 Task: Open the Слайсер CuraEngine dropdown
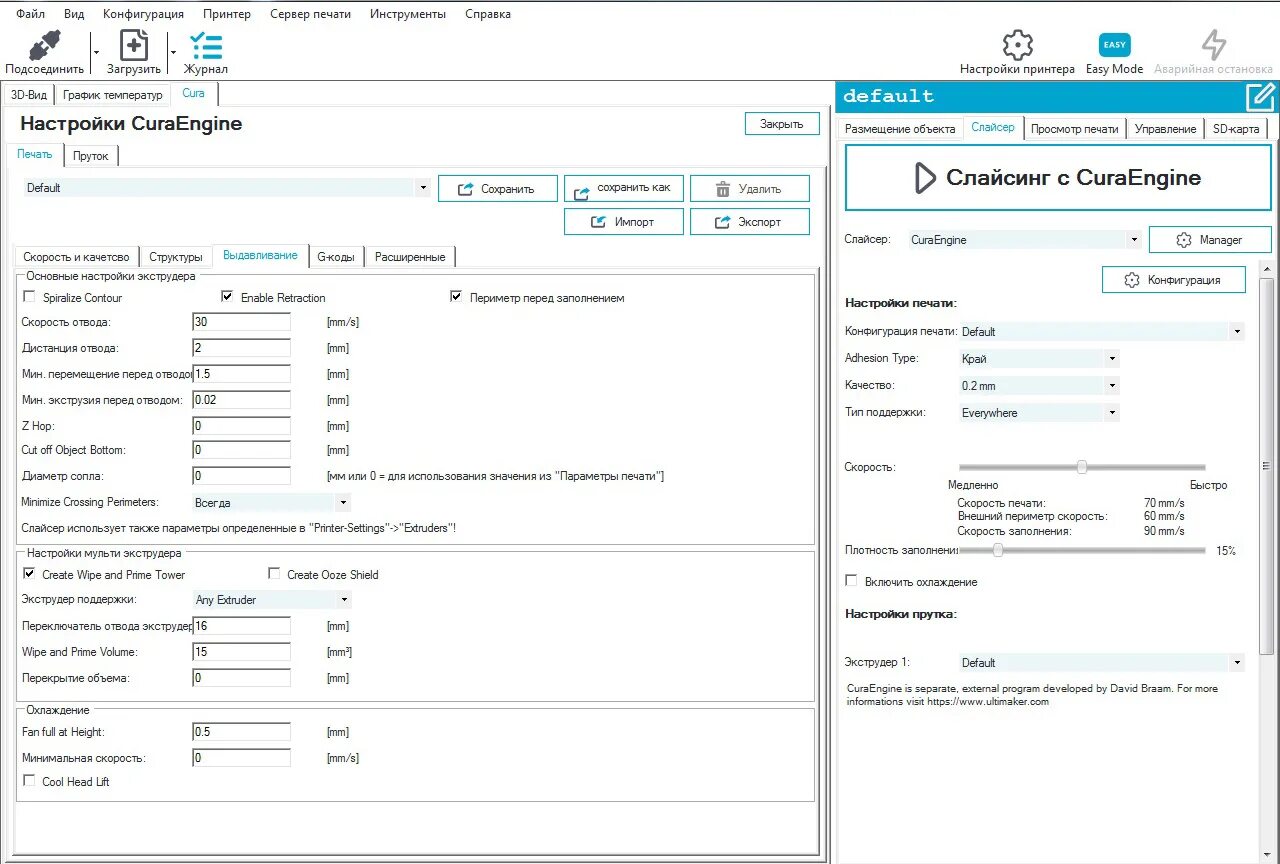point(1025,240)
